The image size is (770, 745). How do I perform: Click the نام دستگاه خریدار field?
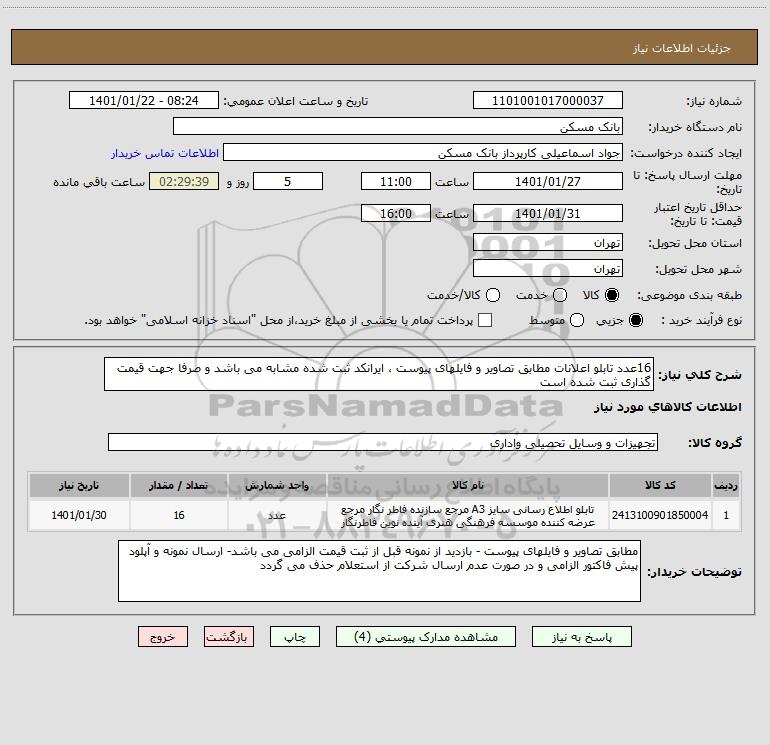pyautogui.click(x=398, y=127)
